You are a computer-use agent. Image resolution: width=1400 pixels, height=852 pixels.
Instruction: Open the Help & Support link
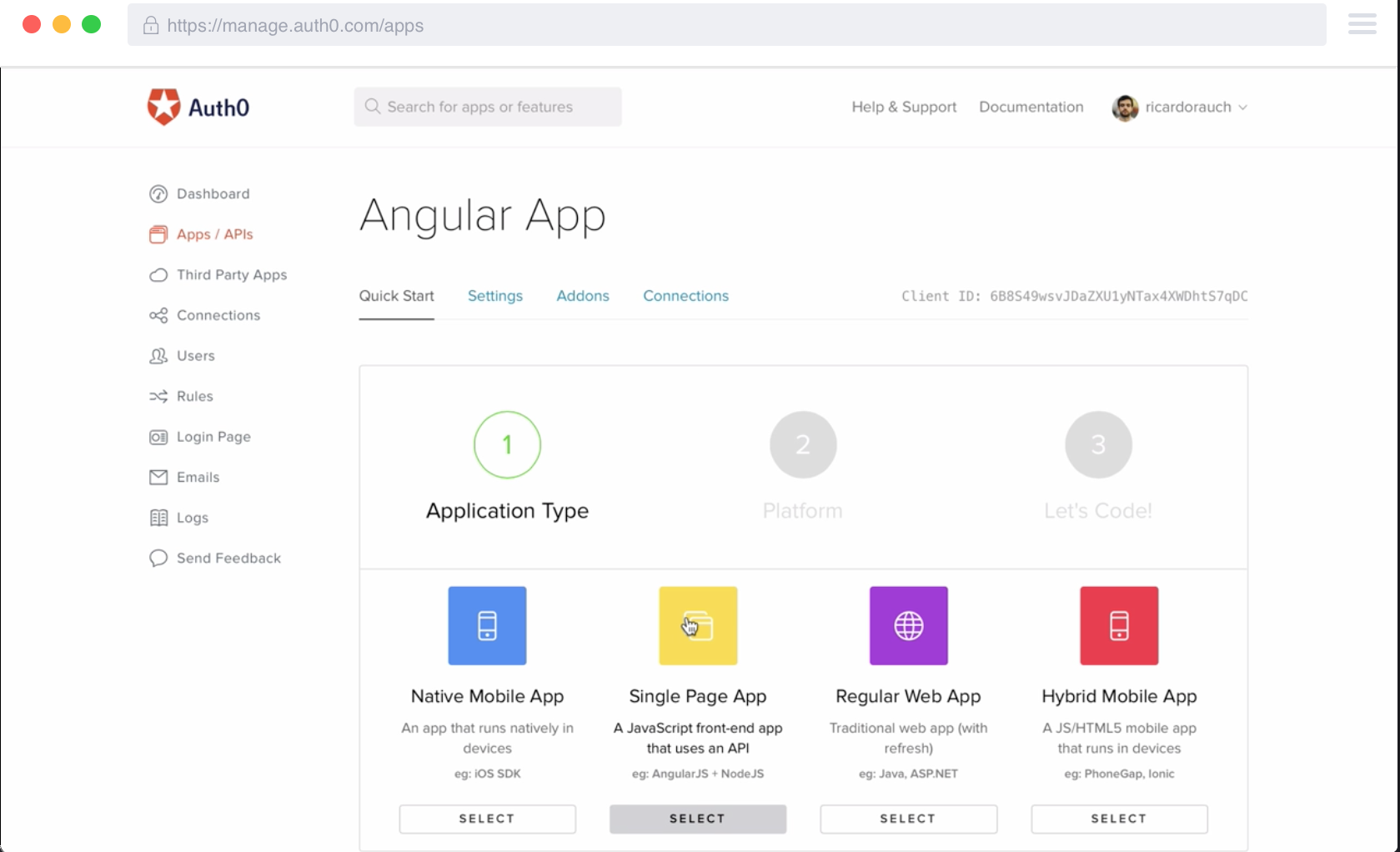click(x=904, y=107)
